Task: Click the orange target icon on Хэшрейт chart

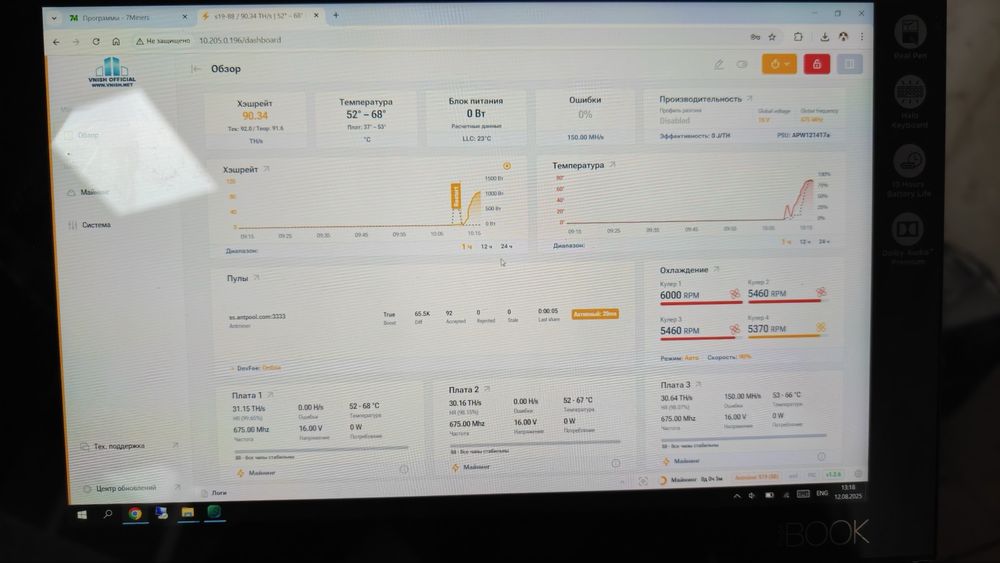Action: (507, 166)
